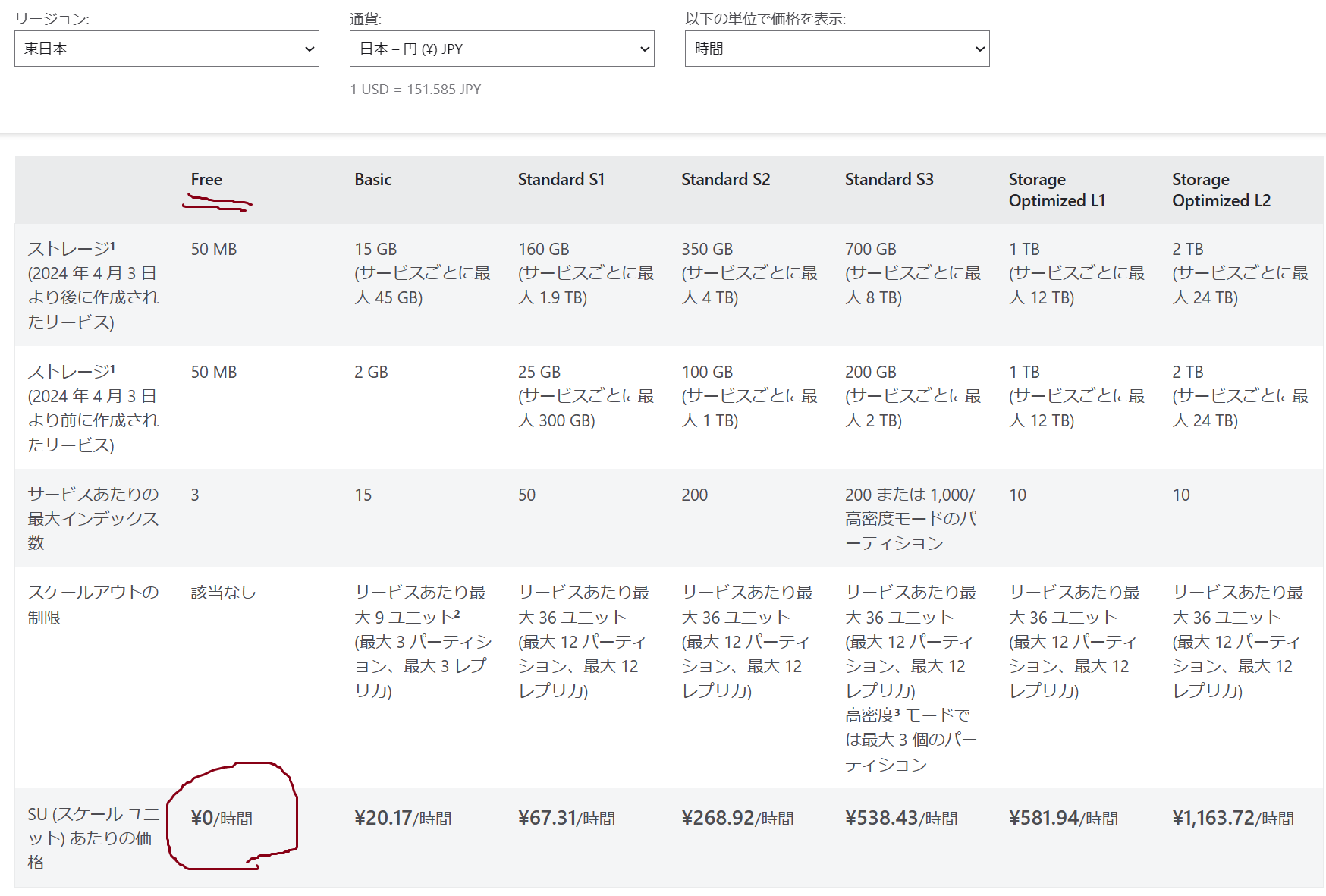Click the ストレージ (2024年4月3日より前) row label
This screenshot has width=1326, height=896.
tap(93, 408)
